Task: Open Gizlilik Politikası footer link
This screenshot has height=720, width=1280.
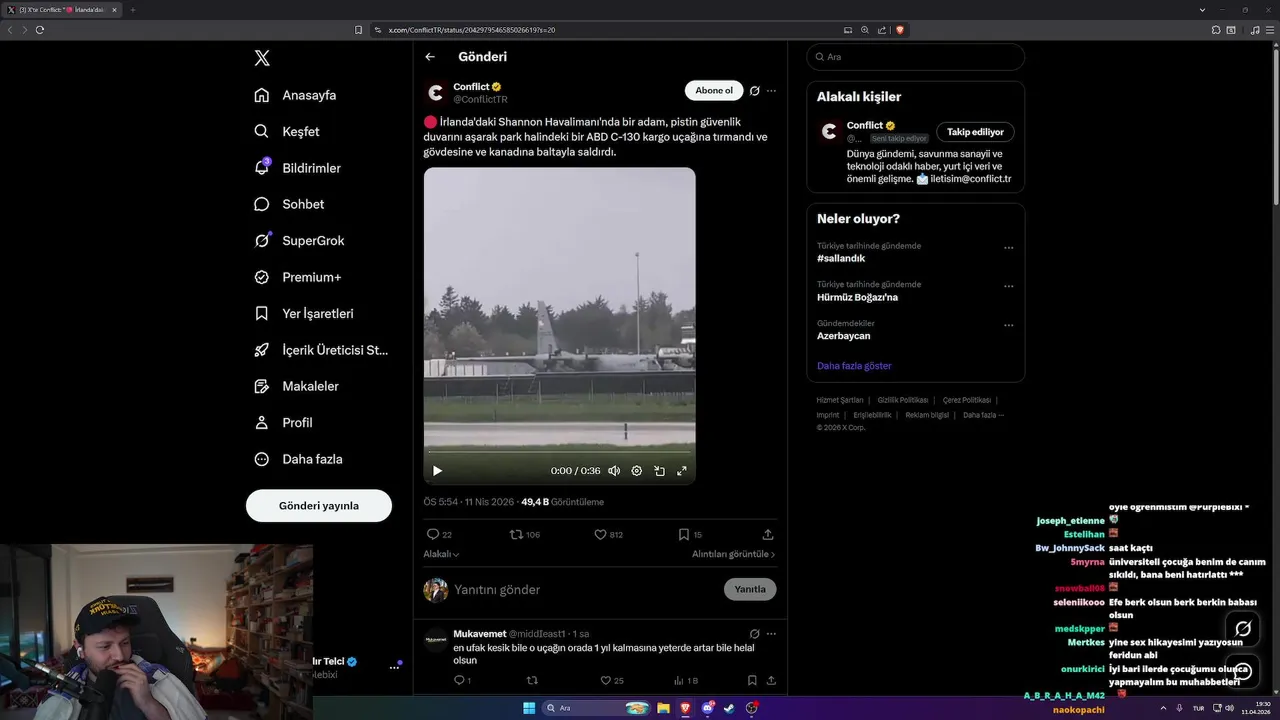Action: point(903,400)
